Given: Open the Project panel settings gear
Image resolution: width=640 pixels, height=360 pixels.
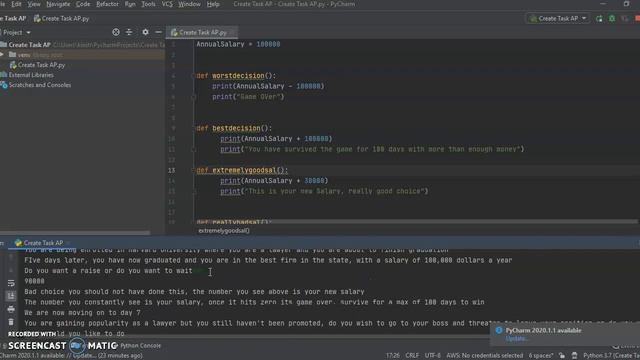Looking at the screenshot, I should coord(145,32).
